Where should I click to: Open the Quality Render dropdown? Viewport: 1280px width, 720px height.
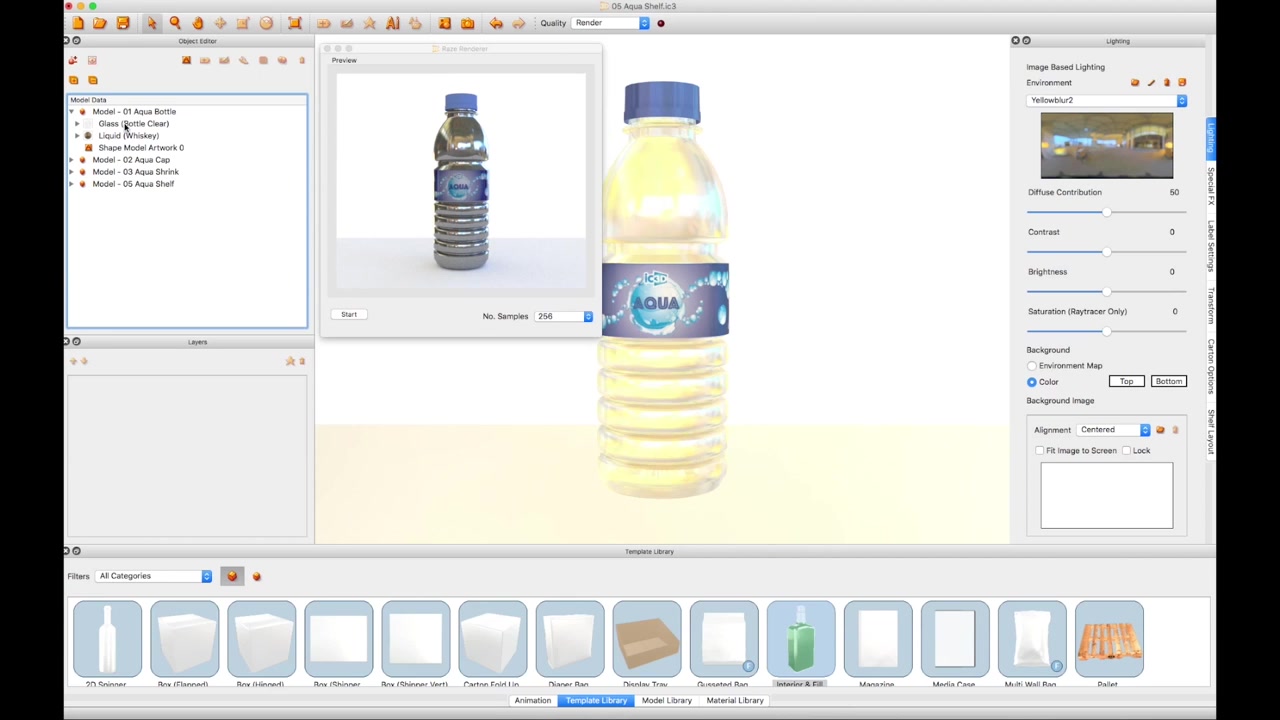coord(611,23)
